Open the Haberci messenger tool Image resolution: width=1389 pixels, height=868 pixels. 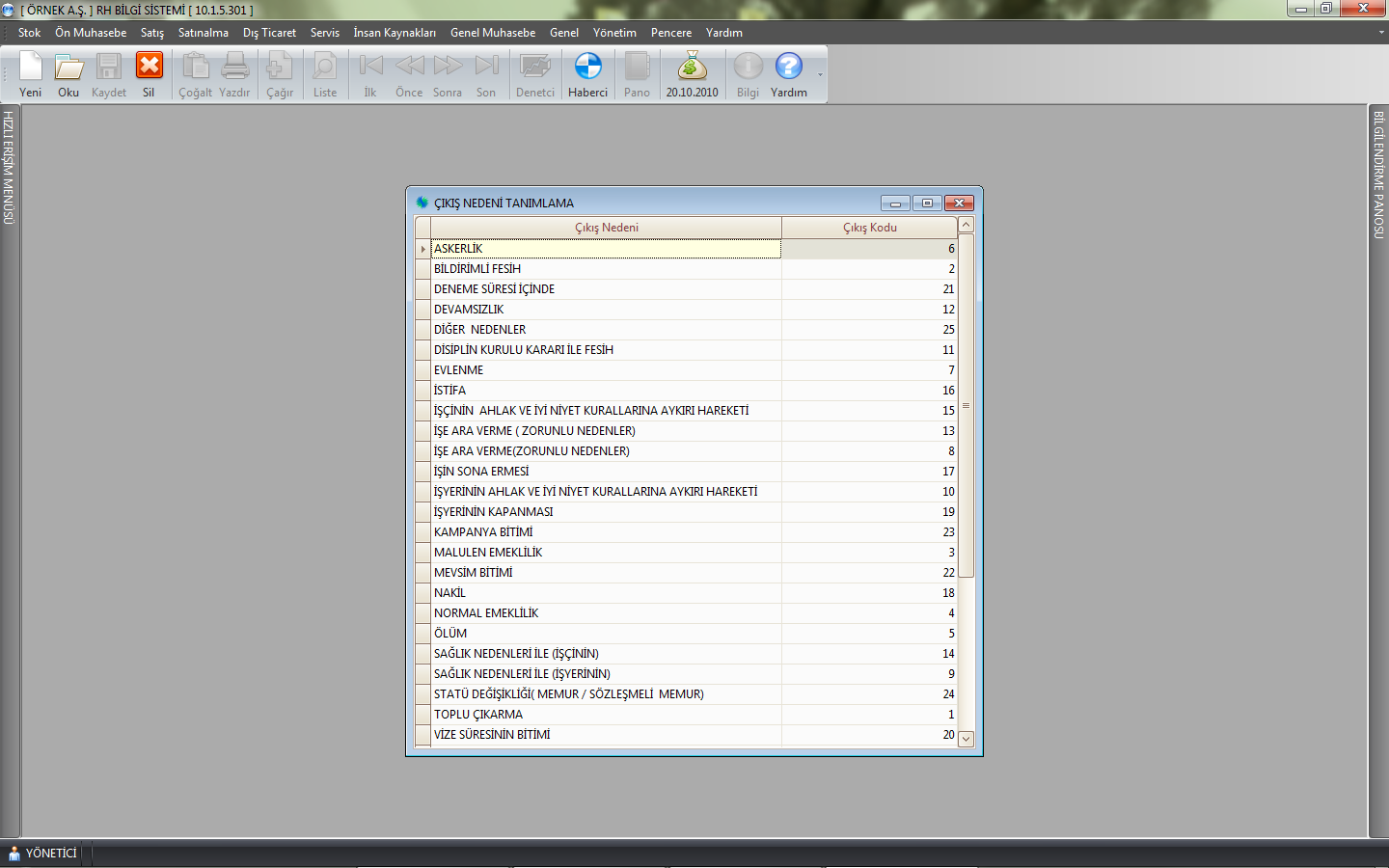click(587, 74)
